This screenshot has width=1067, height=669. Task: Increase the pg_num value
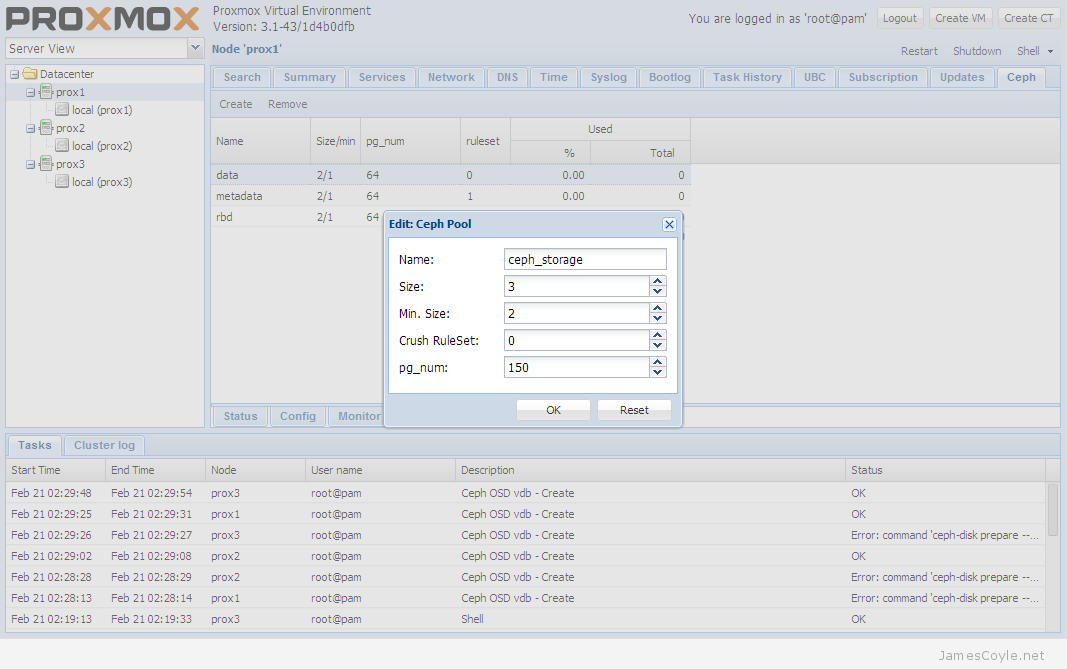[657, 362]
